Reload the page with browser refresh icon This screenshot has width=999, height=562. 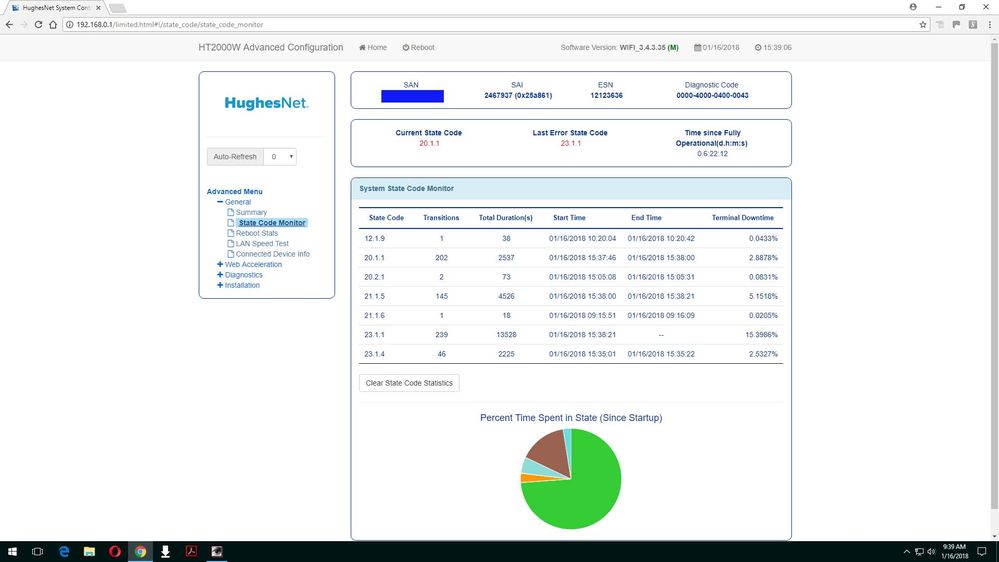pyautogui.click(x=39, y=24)
